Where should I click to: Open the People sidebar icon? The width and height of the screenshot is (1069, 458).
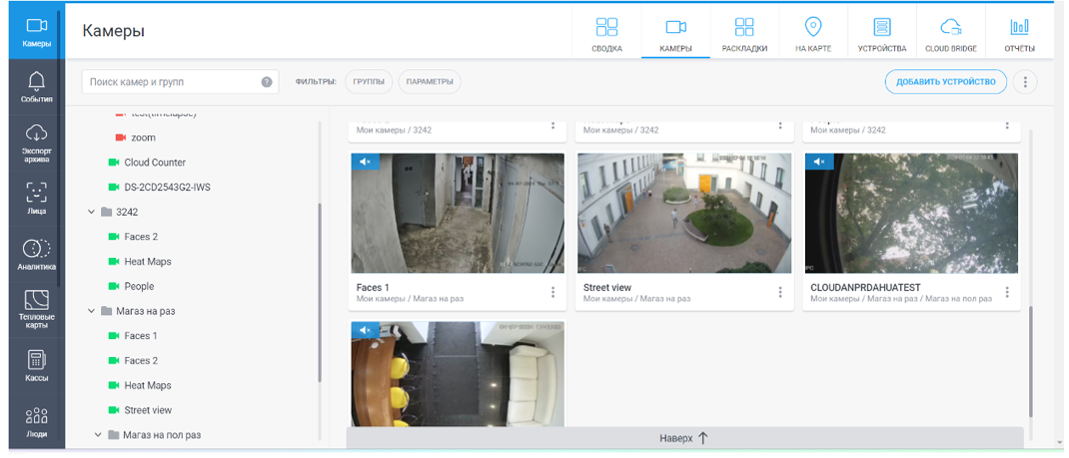tap(36, 422)
